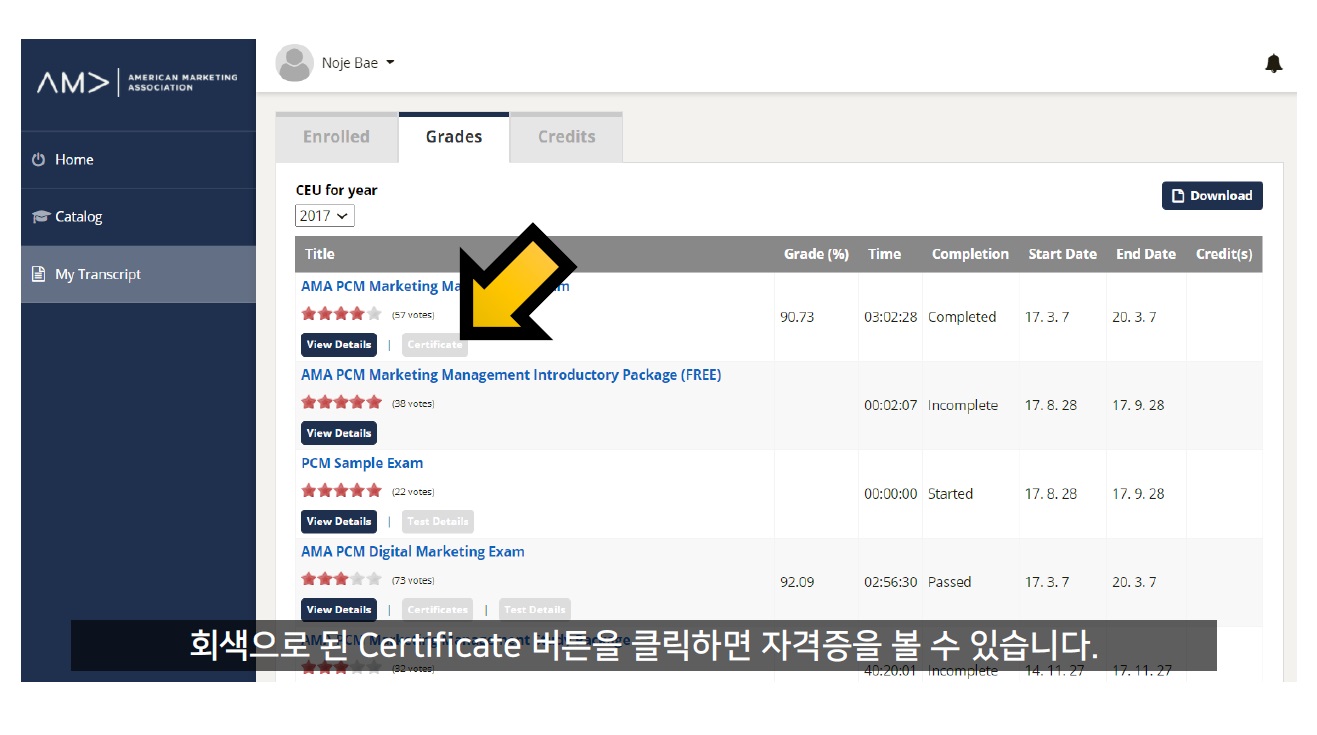The image size is (1317, 735).
Task: Click the Completed completion status
Action: click(962, 317)
